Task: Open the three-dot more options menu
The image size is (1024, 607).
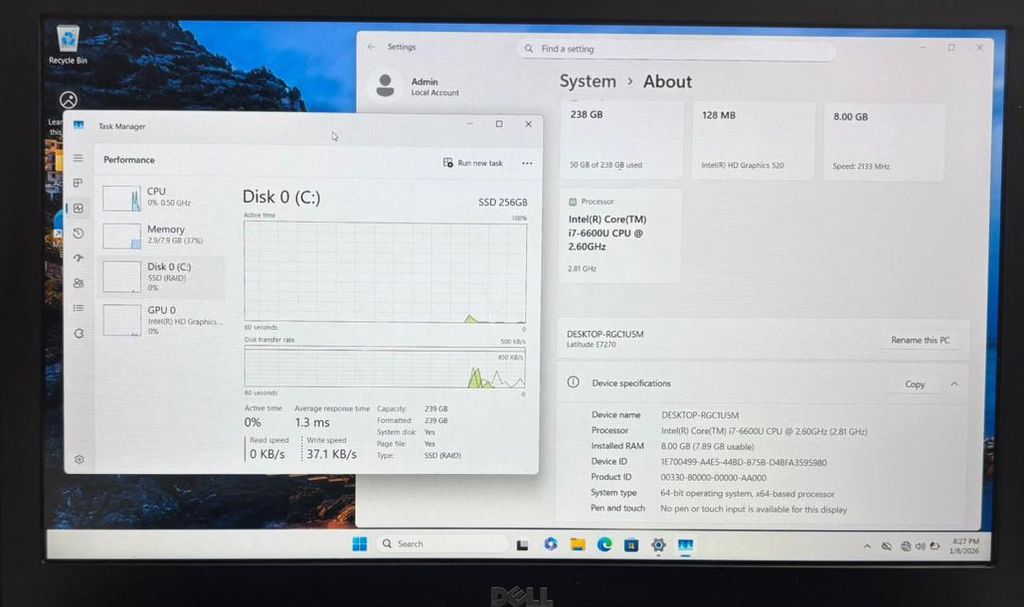Action: tap(527, 163)
